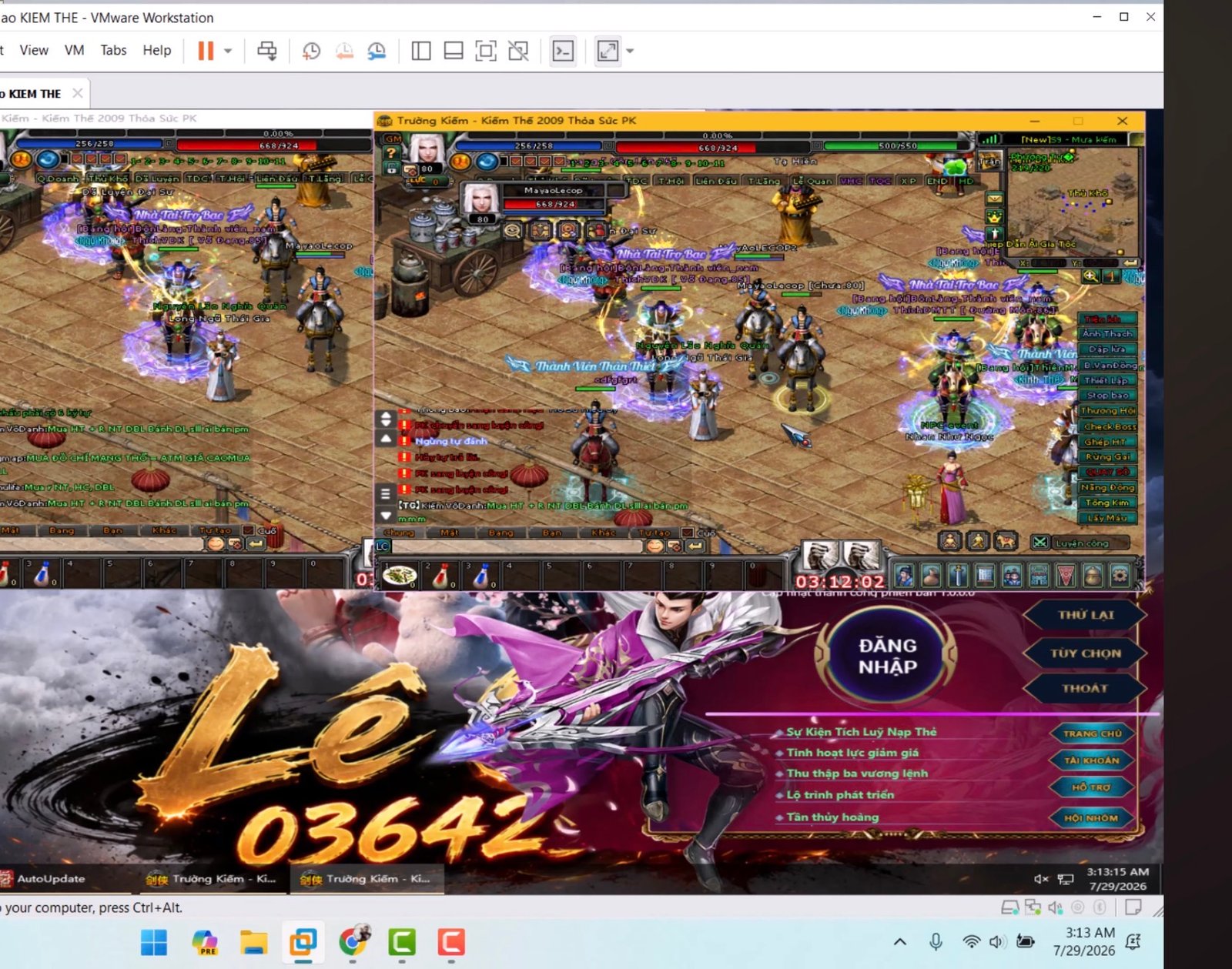
Task: Toggle the horse mount icon
Action: click(1006, 542)
